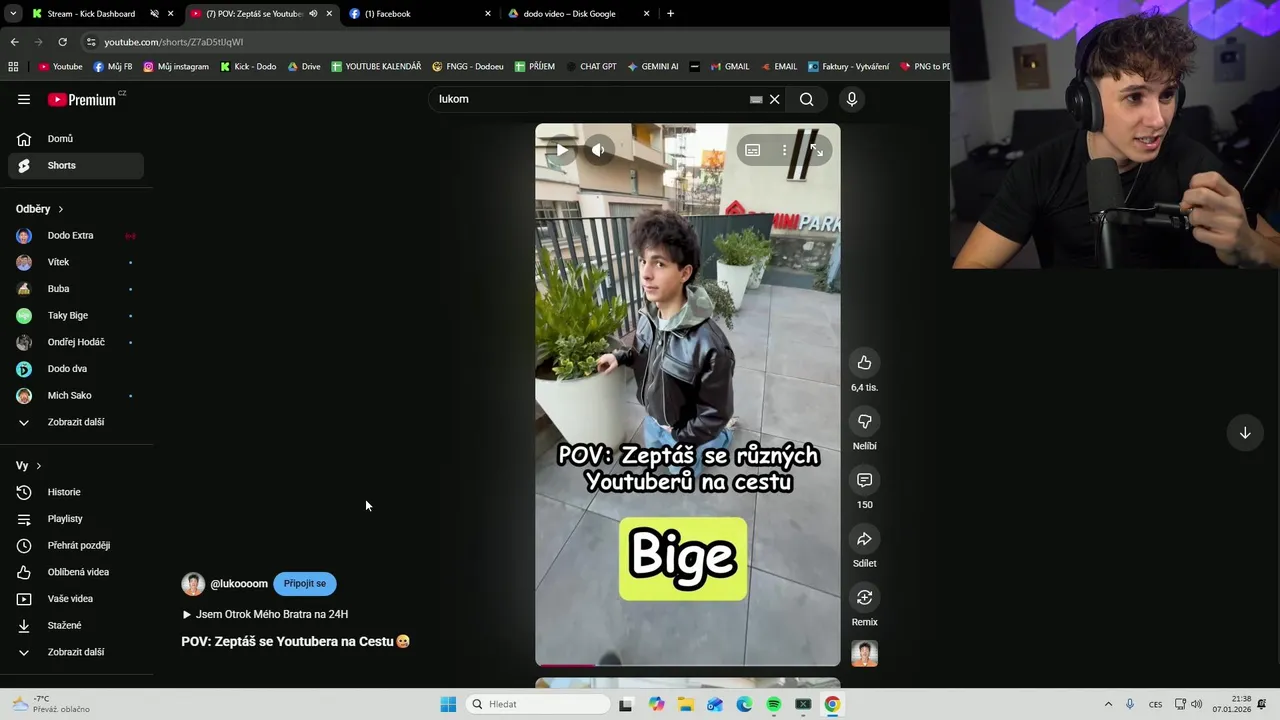1280x720 pixels.
Task: Open on-screen keyboard icon in search box
Action: tap(756, 99)
